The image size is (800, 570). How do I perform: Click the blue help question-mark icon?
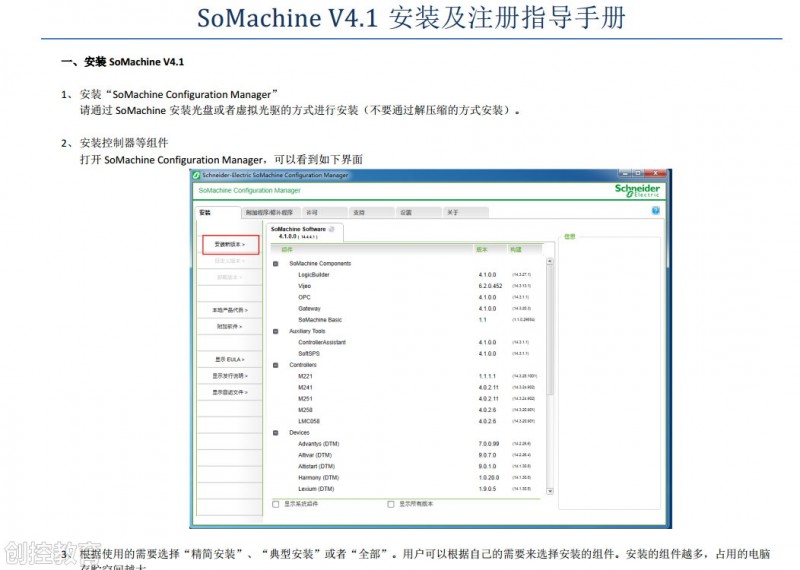pyautogui.click(x=656, y=210)
